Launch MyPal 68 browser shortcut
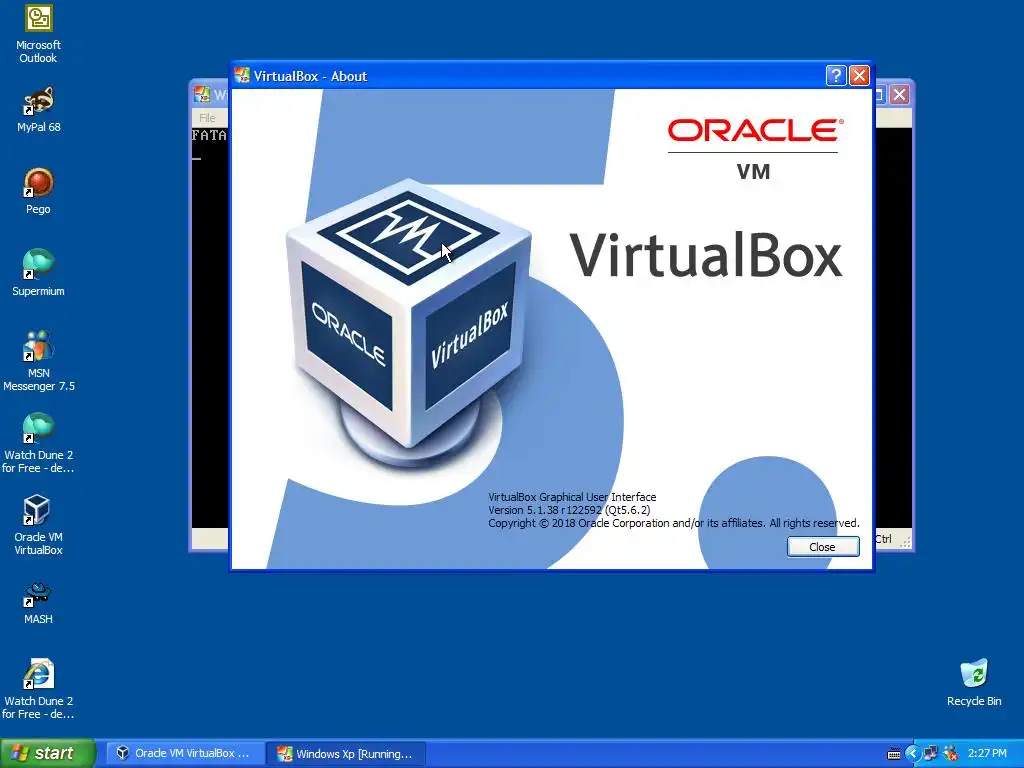Viewport: 1024px width, 768px height. click(38, 110)
